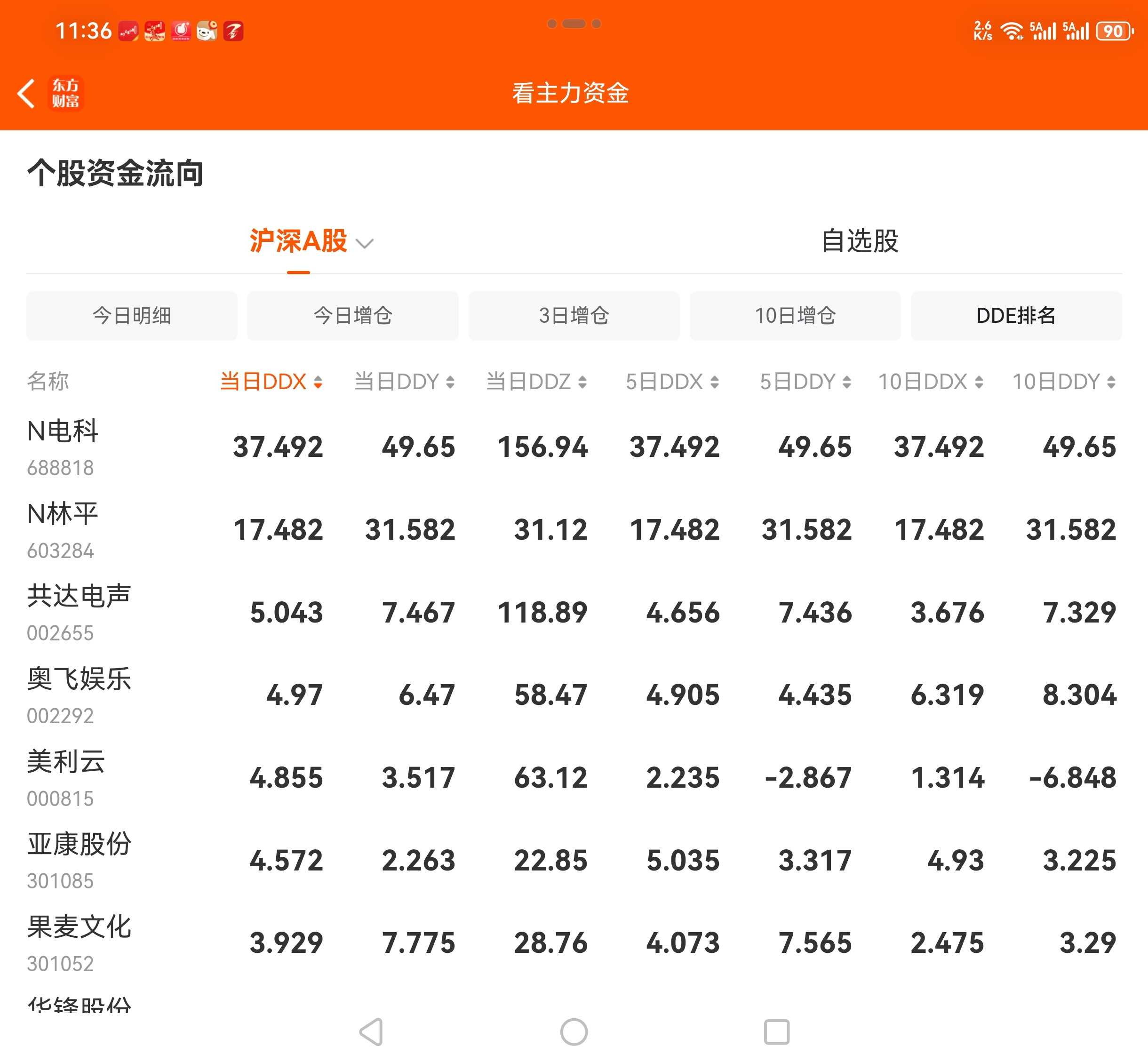
Task: Open N电科 688818 stock details
Action: pos(63,447)
